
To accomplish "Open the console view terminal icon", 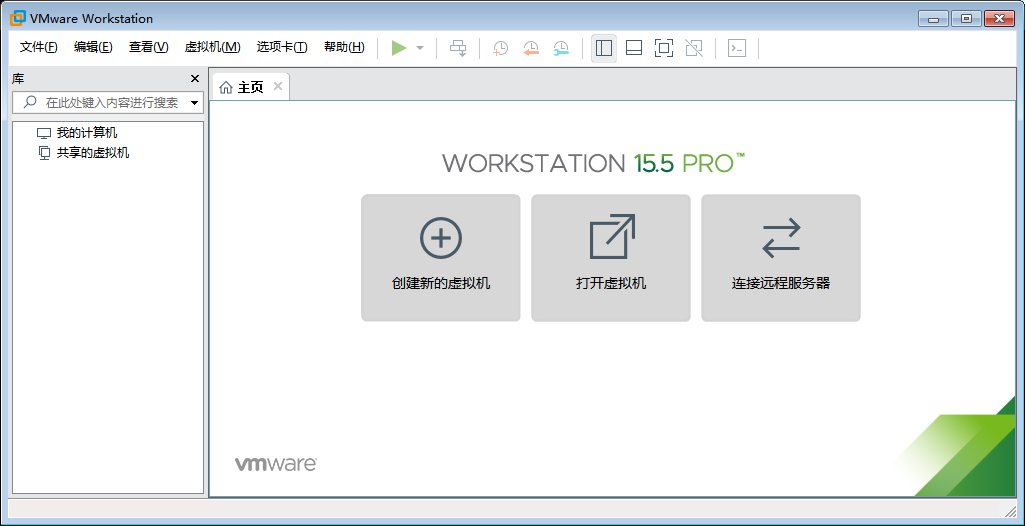I will coord(737,48).
